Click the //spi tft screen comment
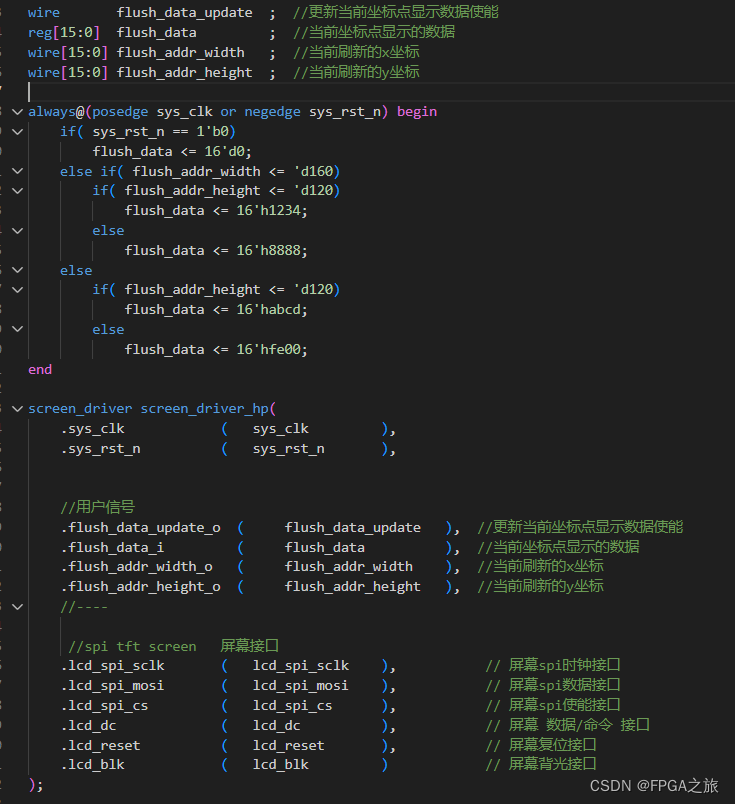The height and width of the screenshot is (804, 735). [132, 647]
